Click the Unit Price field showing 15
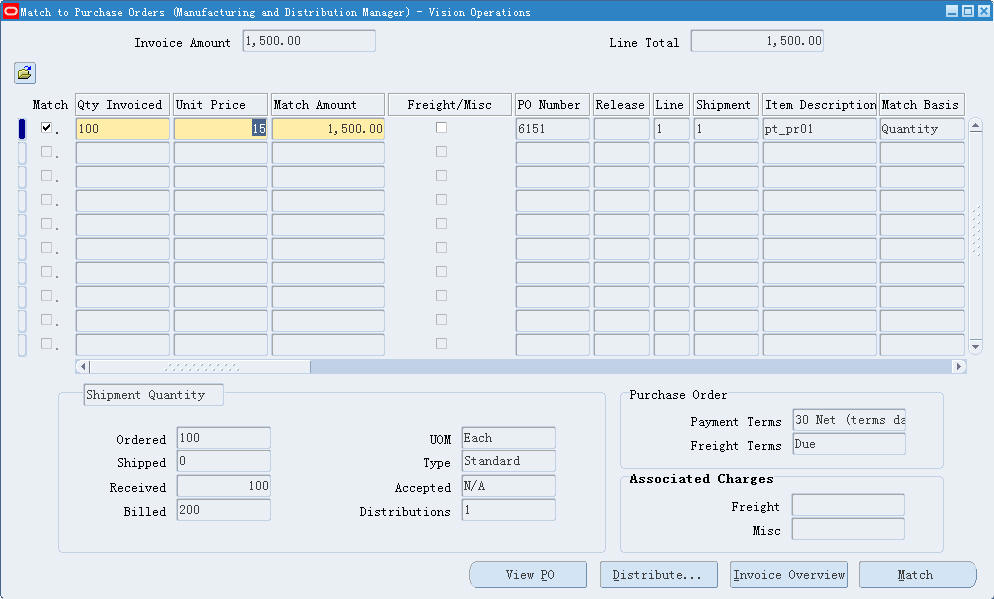994x599 pixels. [221, 129]
